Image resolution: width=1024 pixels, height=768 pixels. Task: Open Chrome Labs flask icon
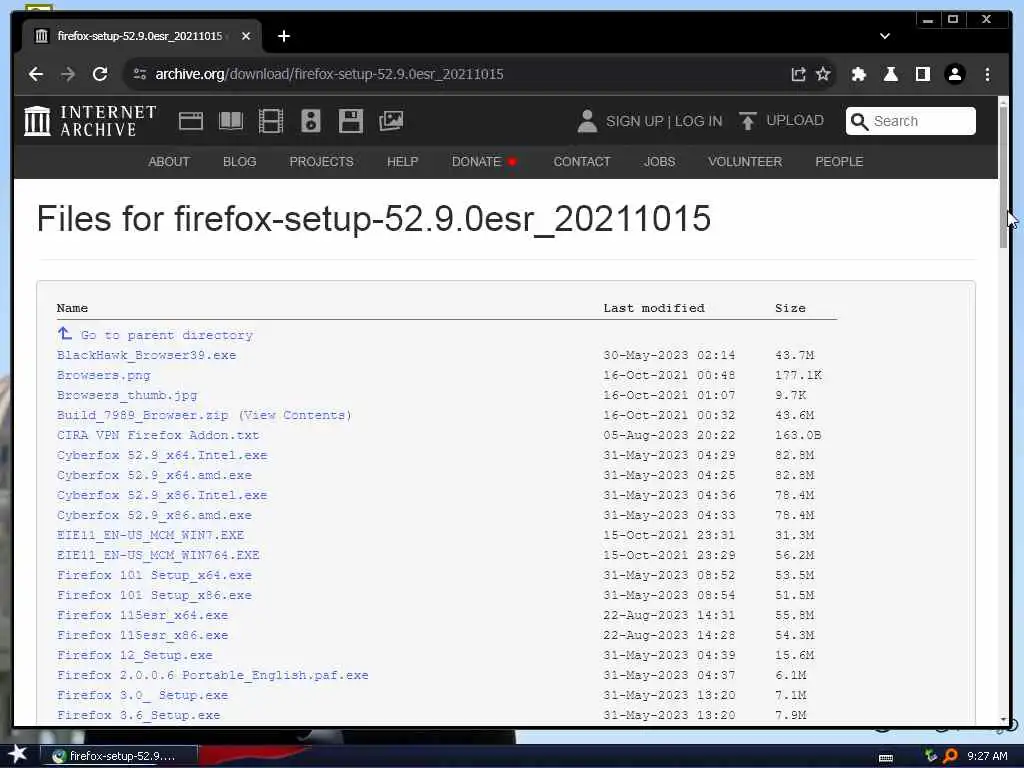pyautogui.click(x=891, y=74)
